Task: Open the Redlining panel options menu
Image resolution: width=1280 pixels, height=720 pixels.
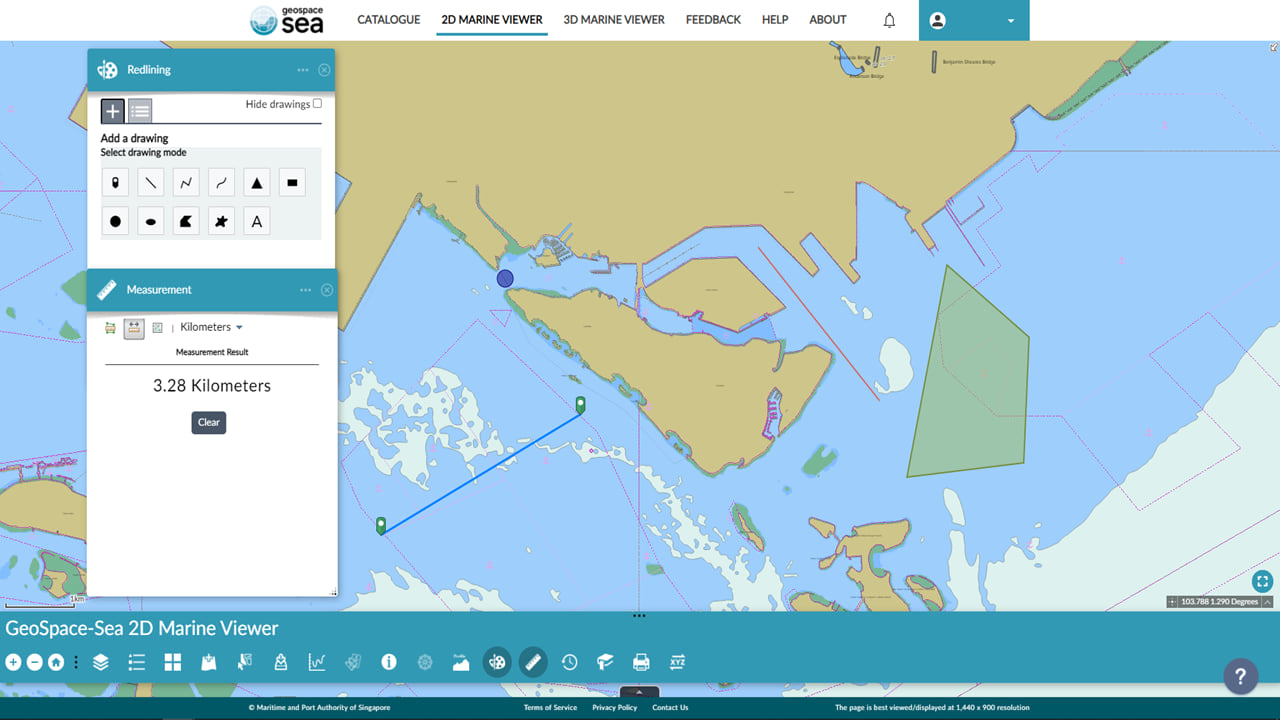Action: (x=303, y=70)
